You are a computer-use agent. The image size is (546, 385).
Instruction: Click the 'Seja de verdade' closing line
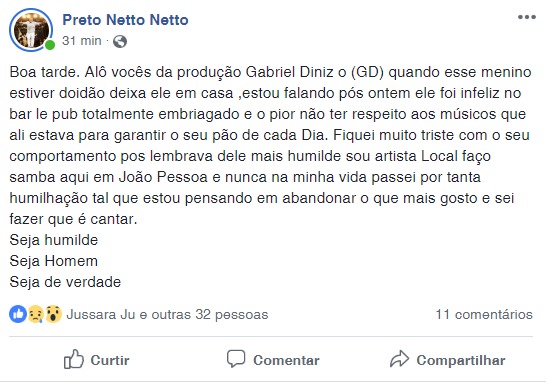[65, 282]
